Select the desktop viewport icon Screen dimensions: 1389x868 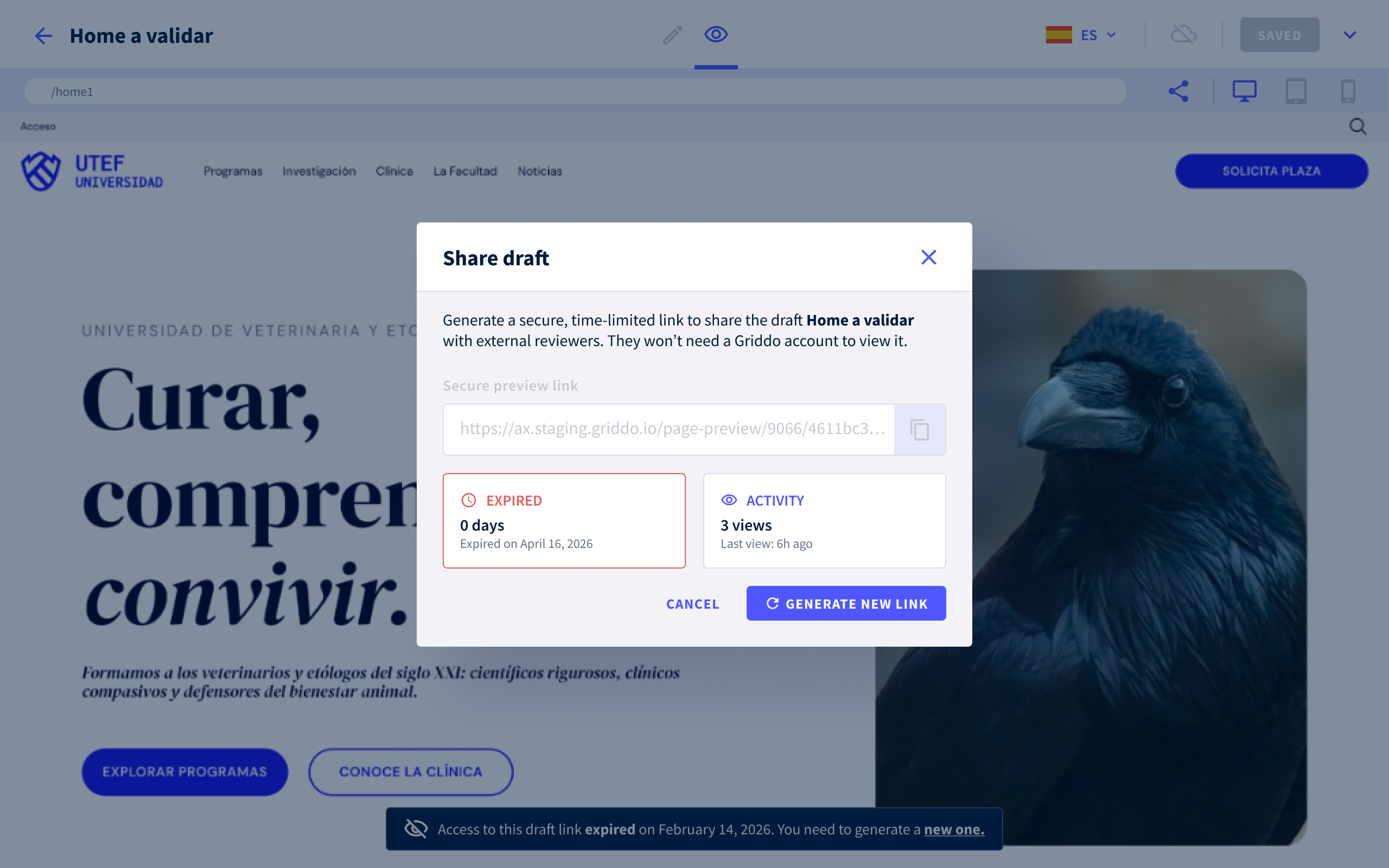pos(1244,91)
